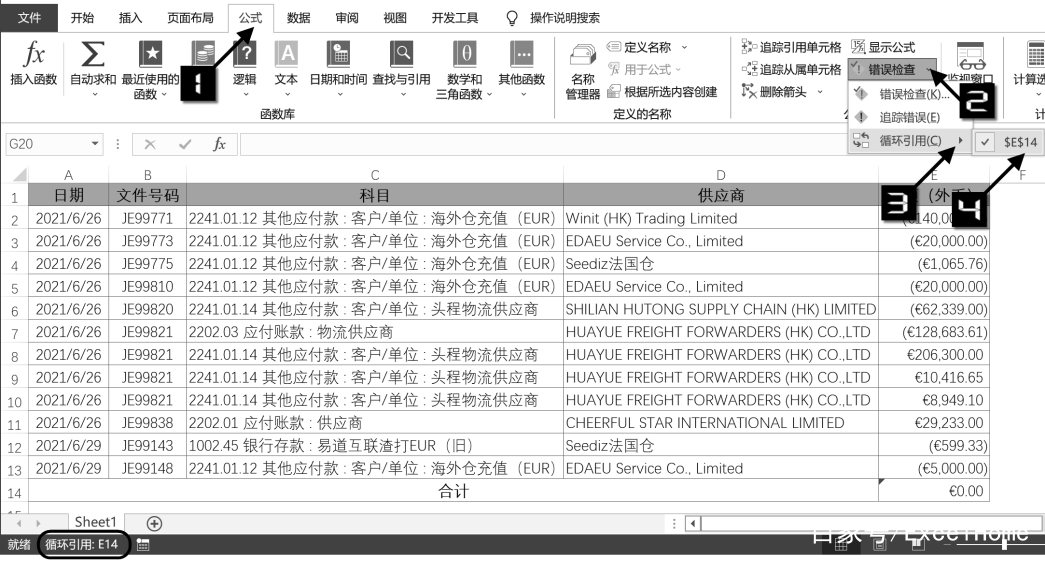Select column C header
The width and height of the screenshot is (1045, 561).
[375, 175]
